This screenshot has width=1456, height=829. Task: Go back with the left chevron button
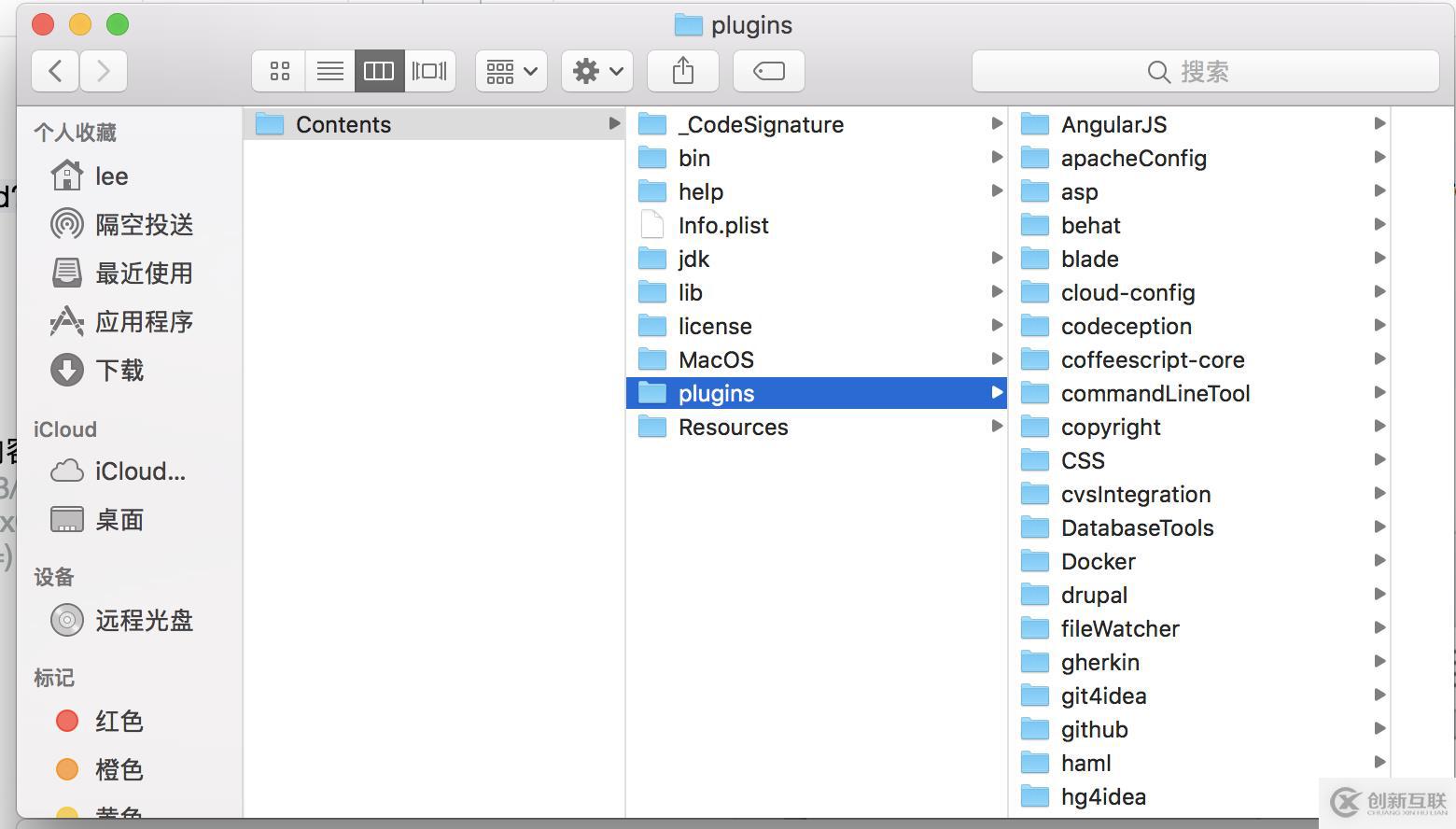[55, 71]
